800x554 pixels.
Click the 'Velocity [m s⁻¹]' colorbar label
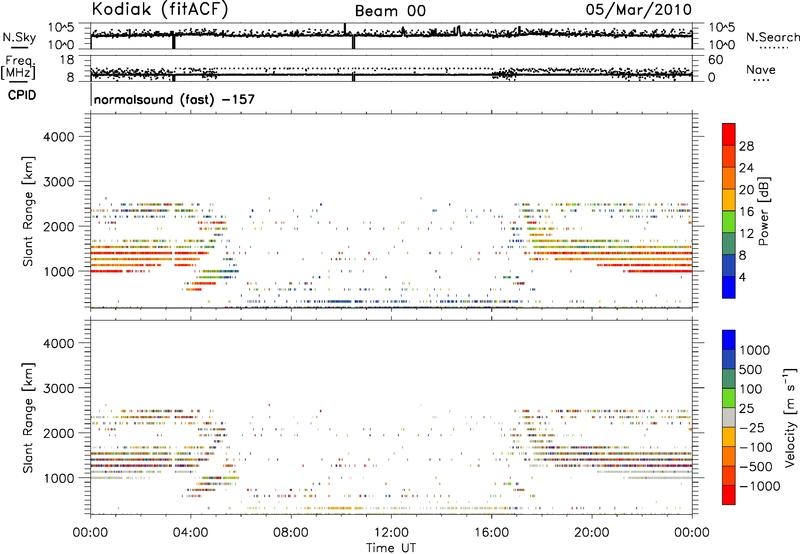tap(790, 417)
